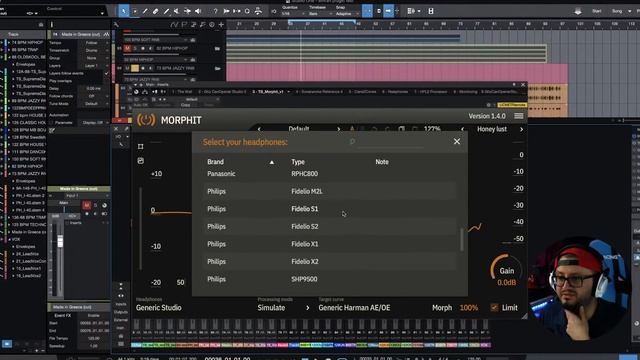Open the Quantize value dropdown

pyautogui.click(x=293, y=13)
